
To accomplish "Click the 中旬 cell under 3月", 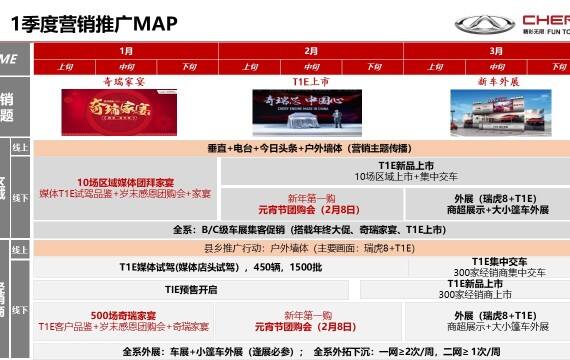I will [496, 67].
